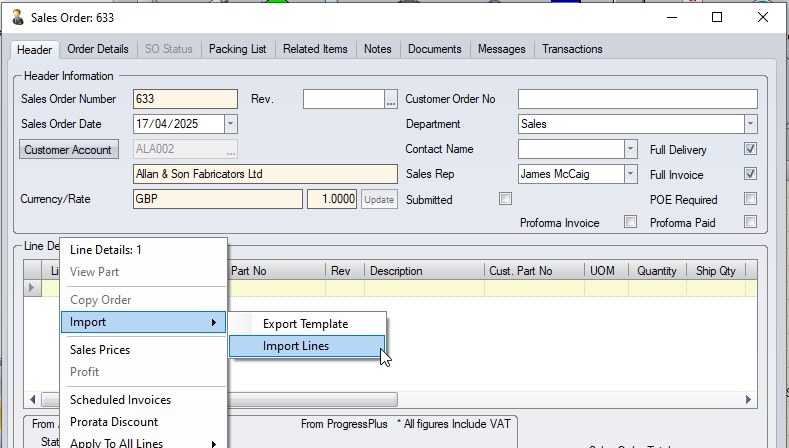
Task: Click the grid row selector arrow
Action: [x=33, y=288]
